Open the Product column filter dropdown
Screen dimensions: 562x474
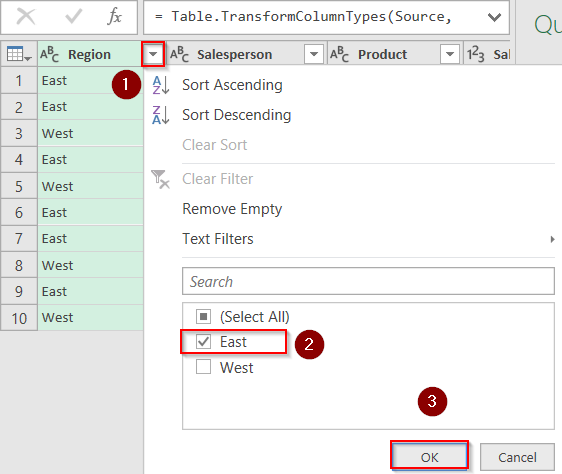click(x=450, y=54)
